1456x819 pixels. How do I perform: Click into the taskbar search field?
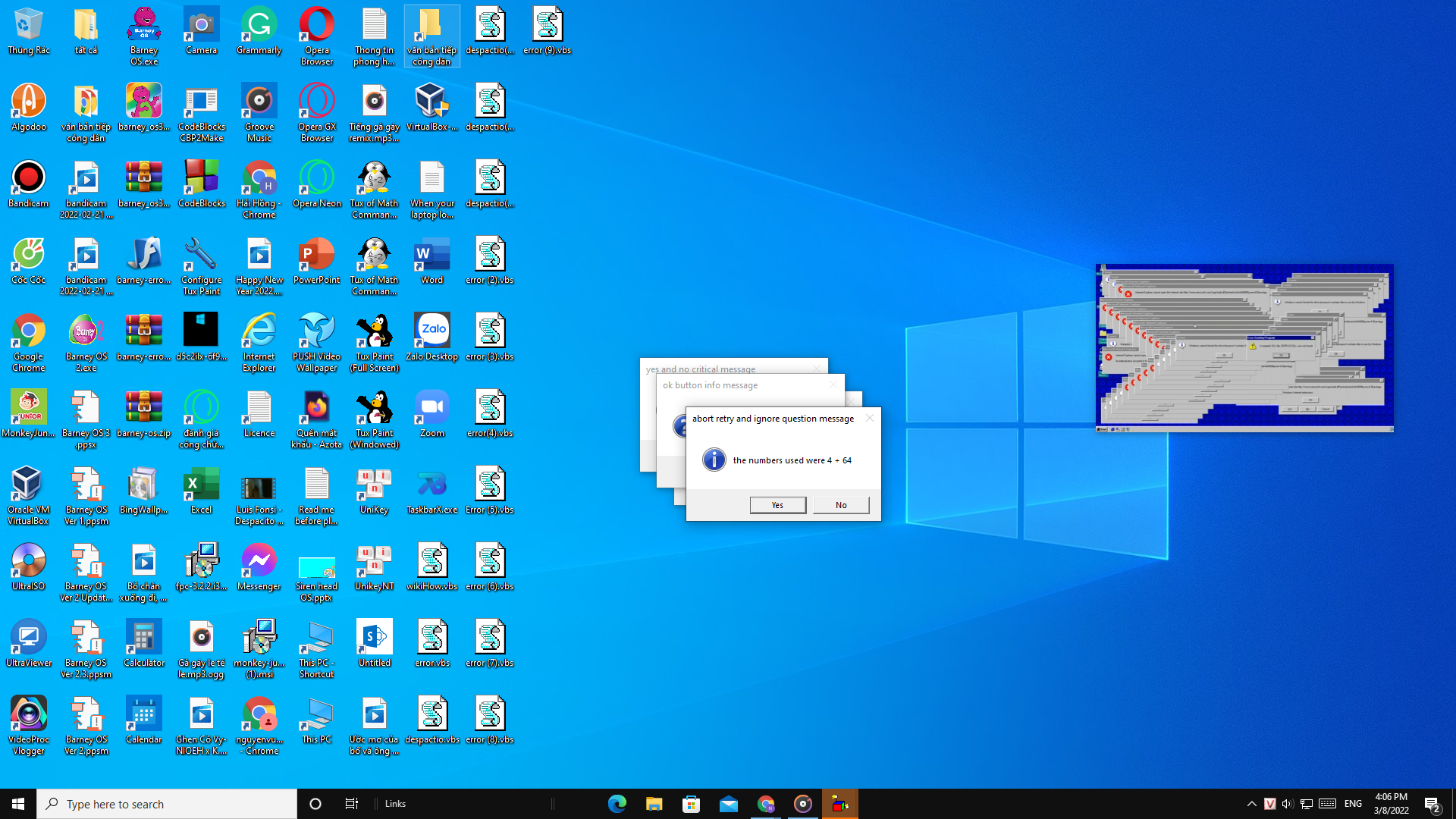tap(167, 803)
